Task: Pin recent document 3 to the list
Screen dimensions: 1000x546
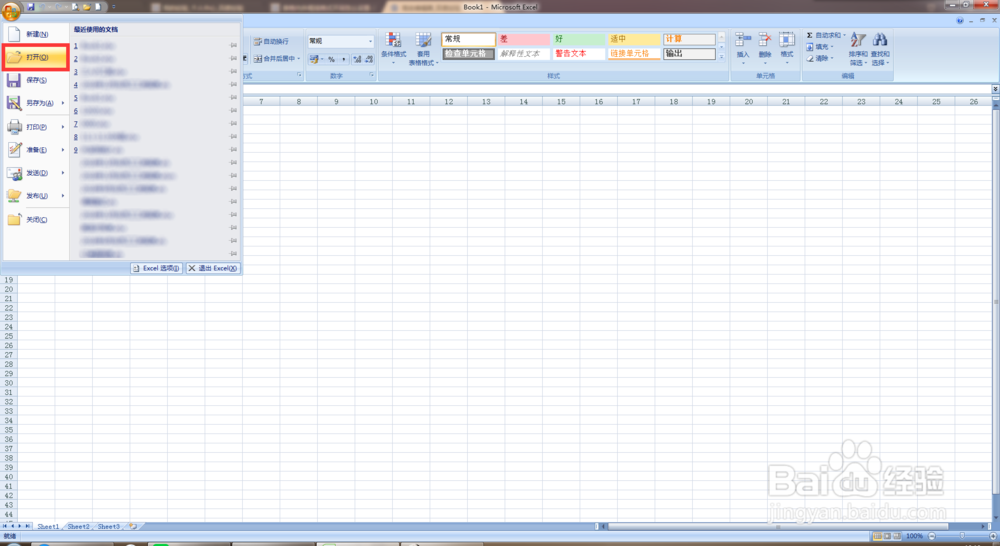Action: [x=233, y=71]
